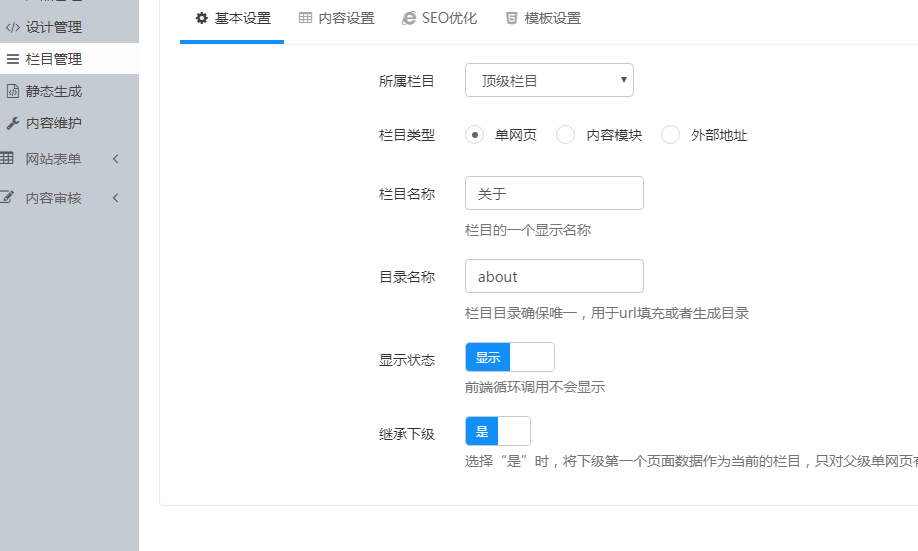Expand the 内容审核 chevron
Viewport: 918px width, 551px height.
115,198
